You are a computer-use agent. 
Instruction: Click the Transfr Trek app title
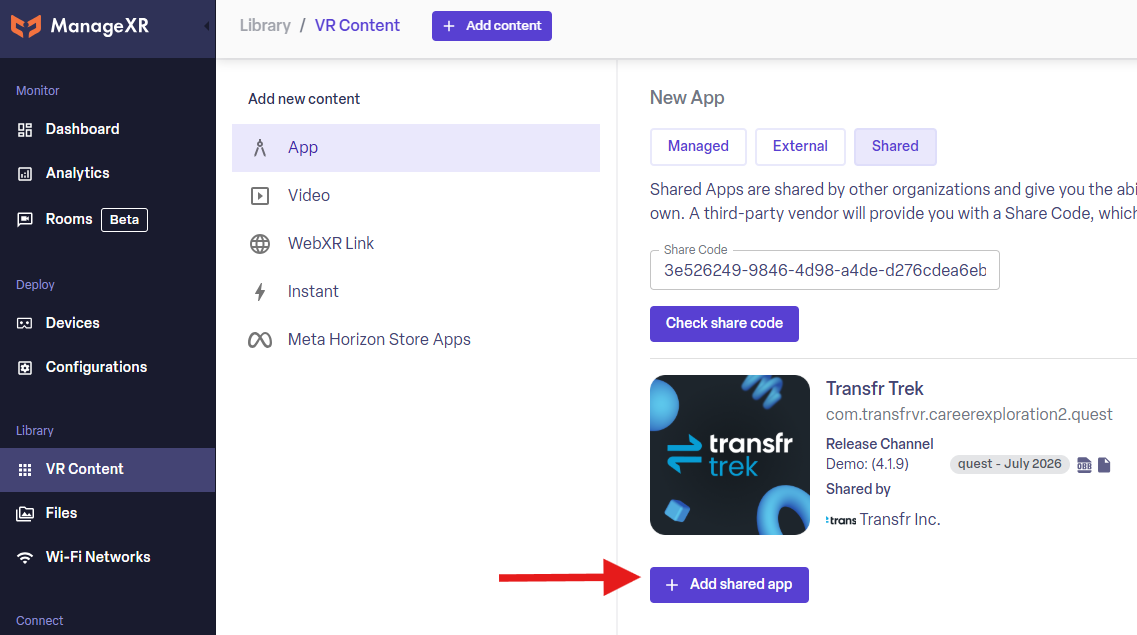(x=875, y=389)
